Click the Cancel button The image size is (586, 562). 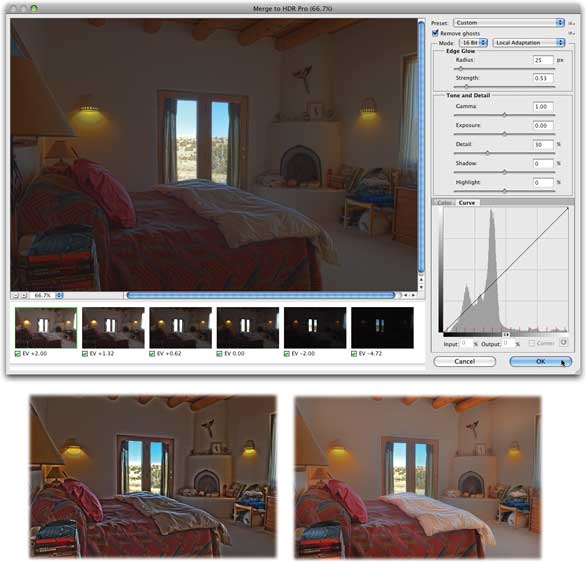(x=465, y=361)
